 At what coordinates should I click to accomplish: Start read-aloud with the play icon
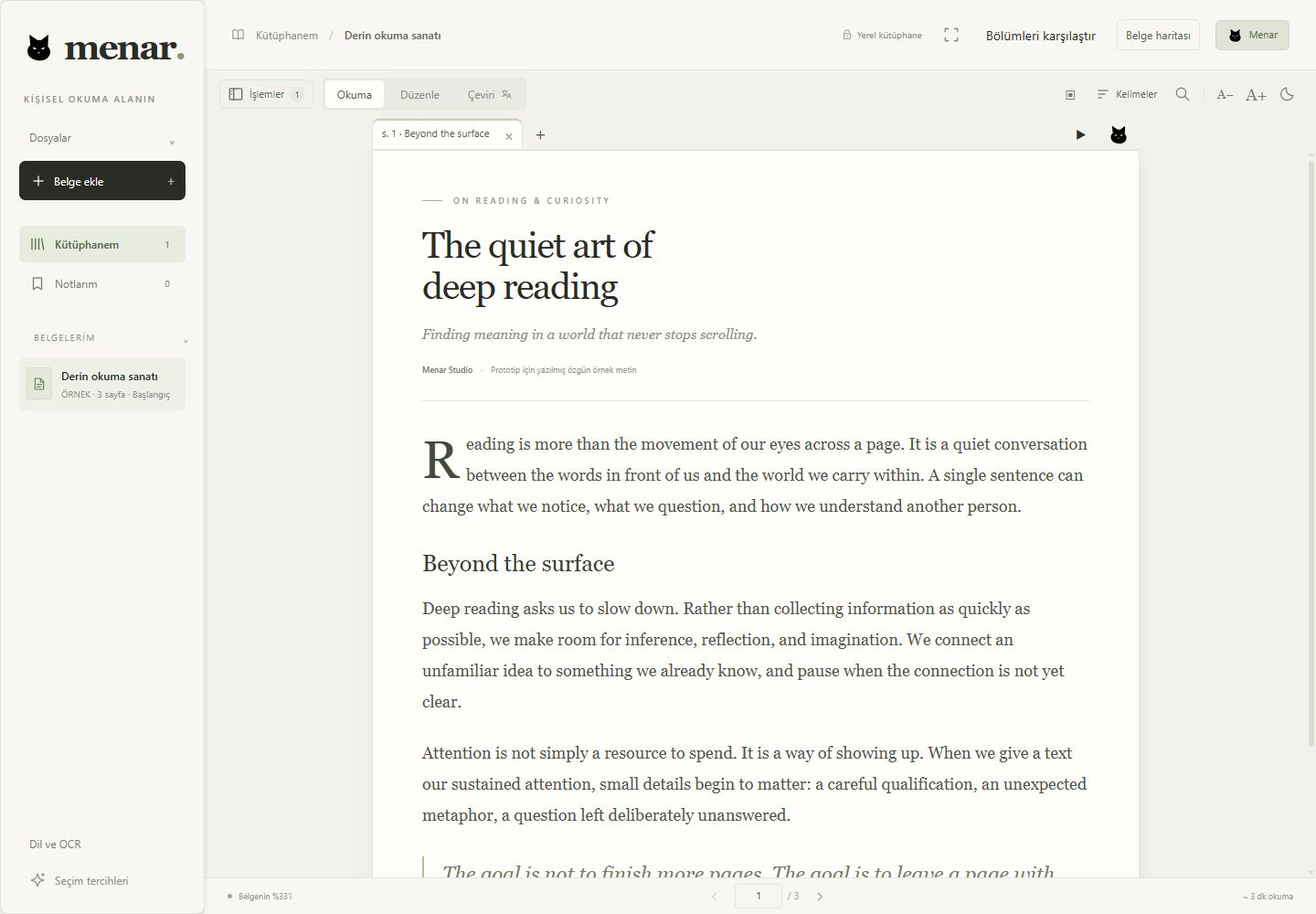(1080, 135)
